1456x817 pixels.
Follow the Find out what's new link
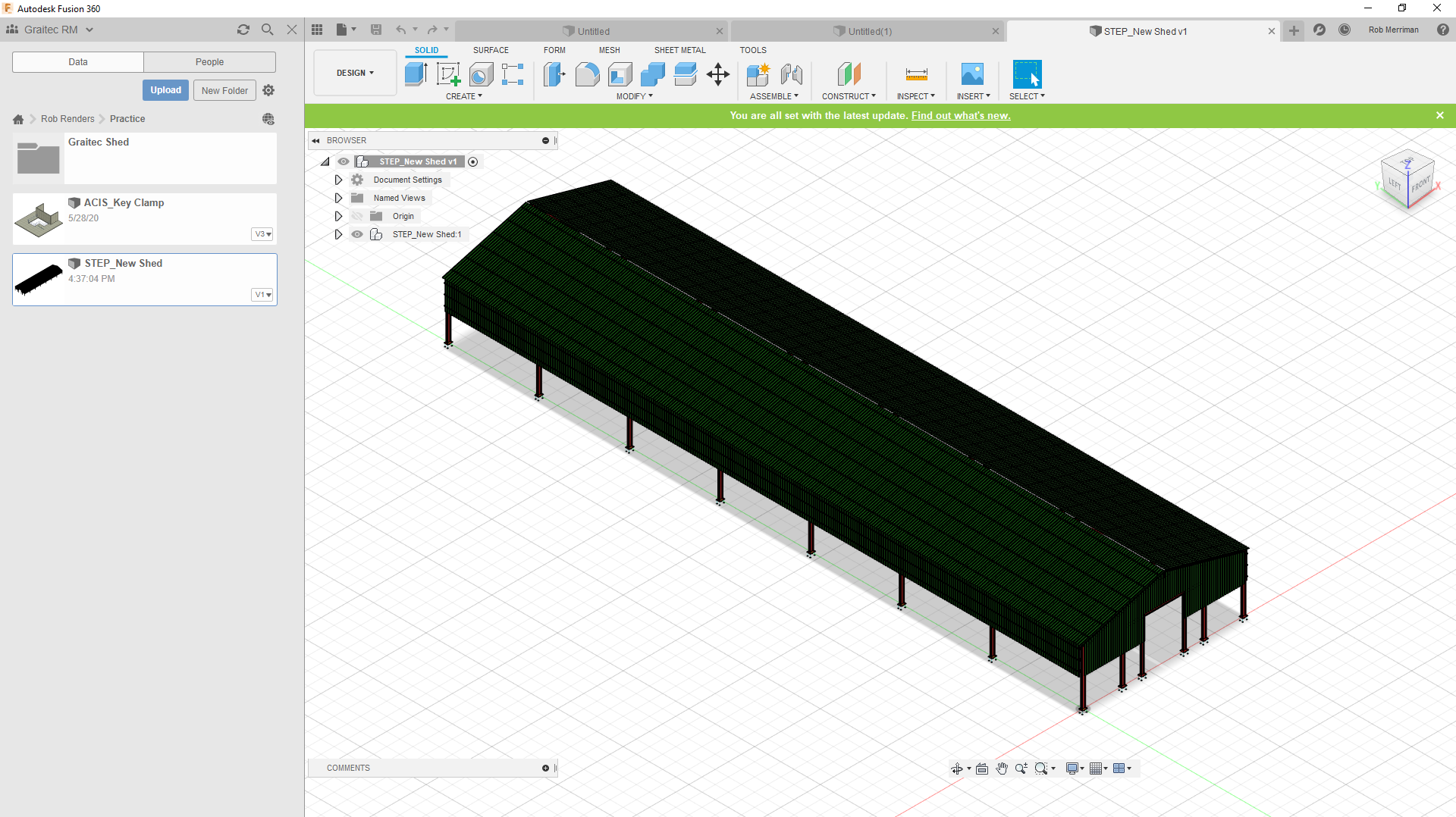point(961,115)
